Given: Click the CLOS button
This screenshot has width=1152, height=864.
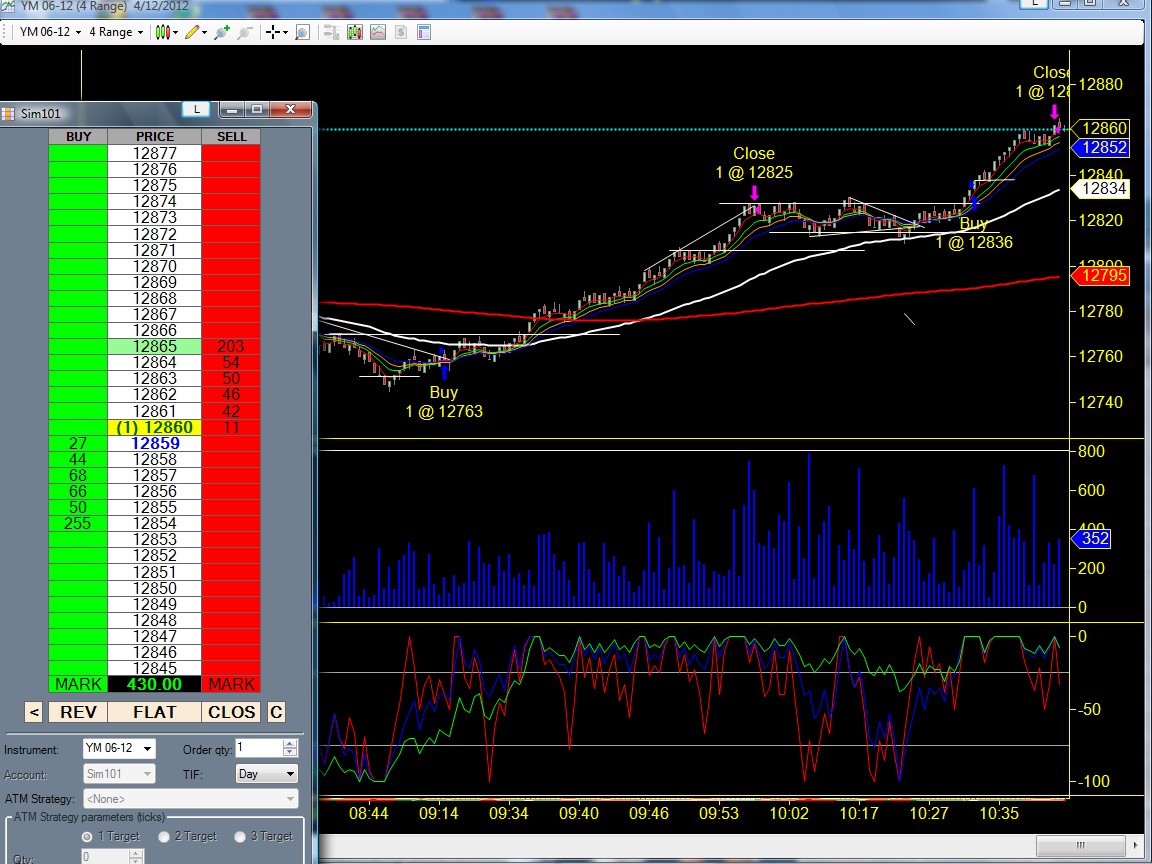Looking at the screenshot, I should click(x=231, y=712).
